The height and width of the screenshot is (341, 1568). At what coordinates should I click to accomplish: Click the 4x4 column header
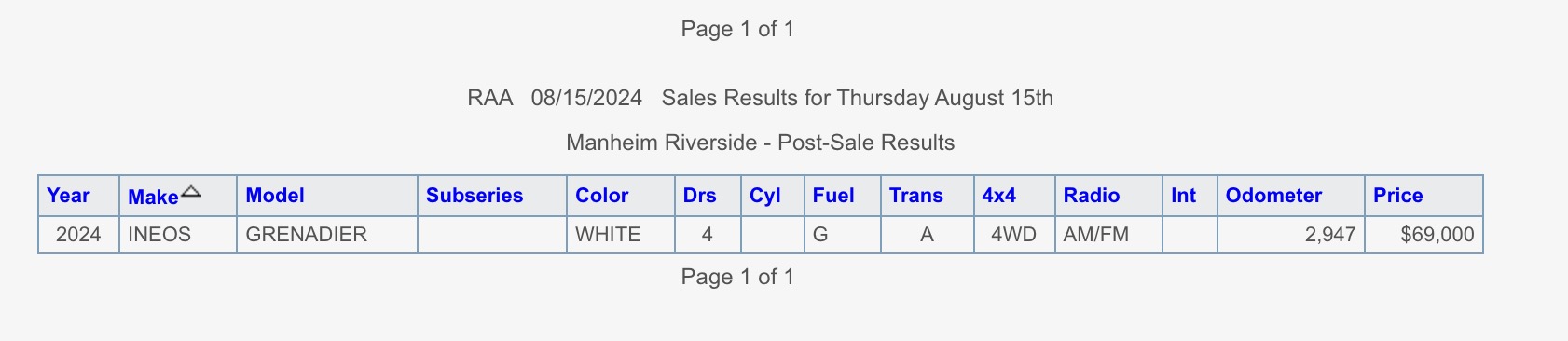[998, 196]
